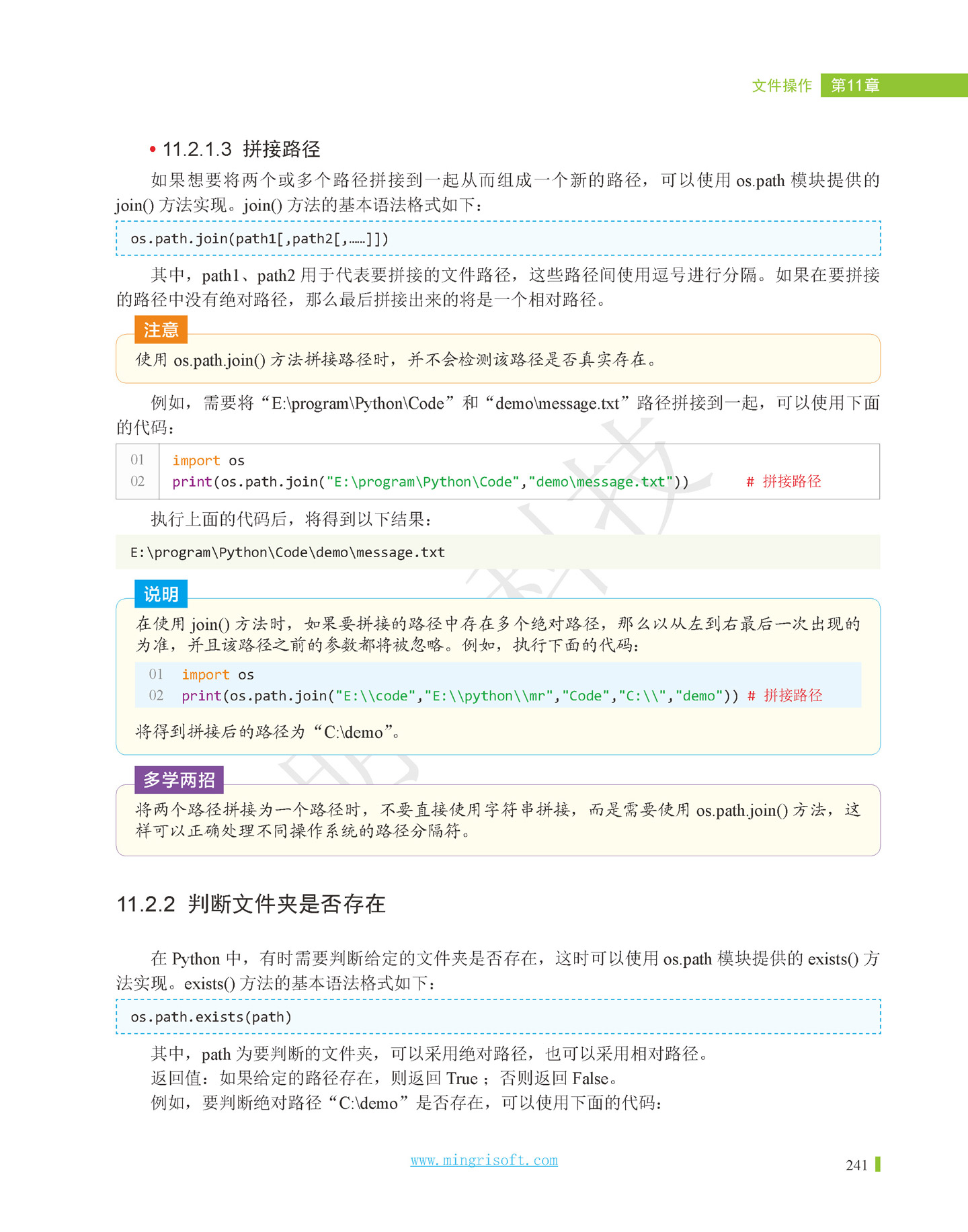The height and width of the screenshot is (1232, 968).
Task: Click the green bar beside page number 241
Action: tap(878, 1165)
